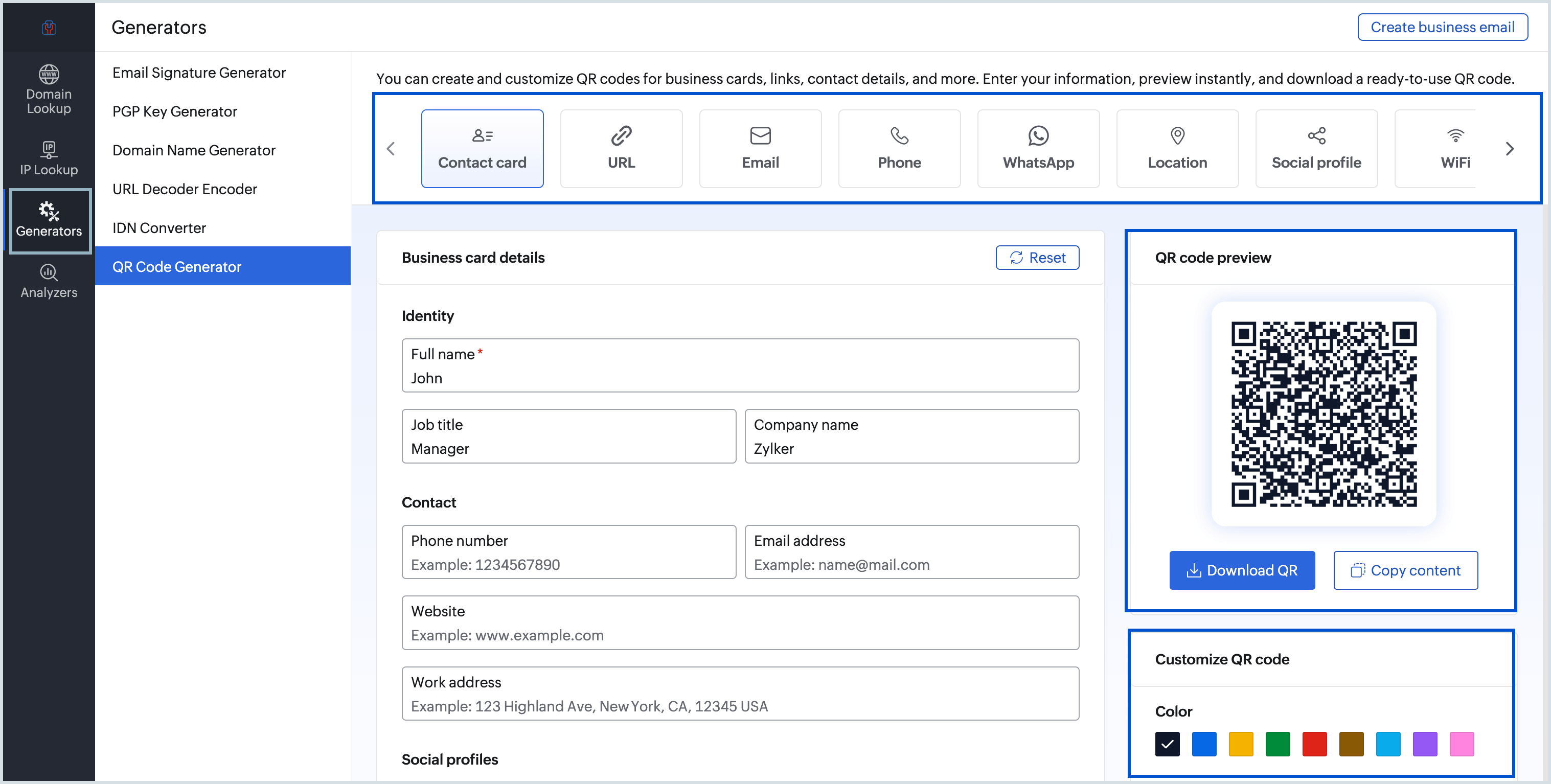
Task: Choose the light blue color swatch
Action: click(1388, 744)
